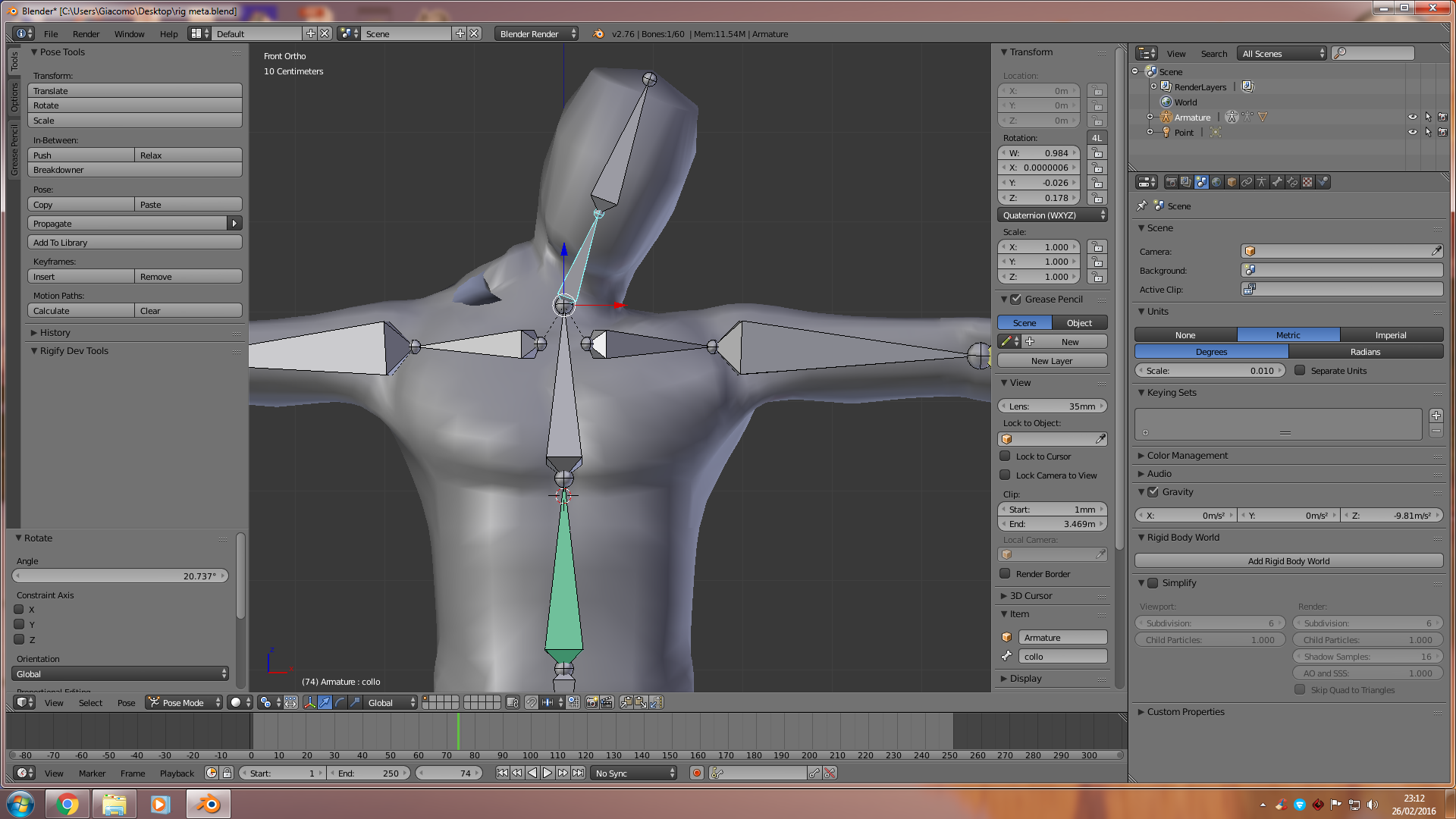Open the Render menu in top bar

pyautogui.click(x=86, y=34)
